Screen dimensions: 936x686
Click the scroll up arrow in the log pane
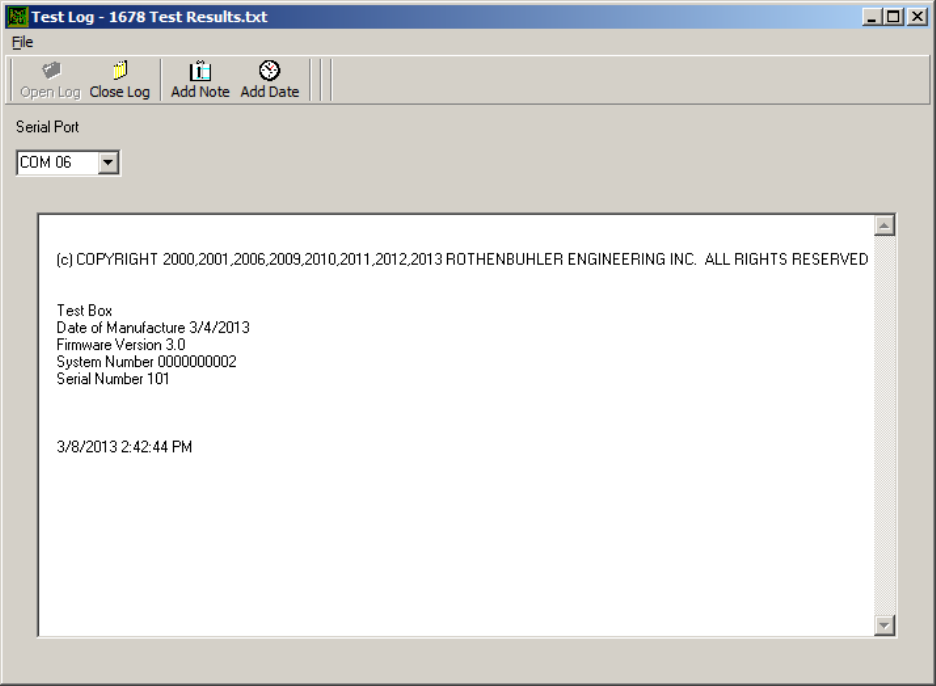coord(884,225)
